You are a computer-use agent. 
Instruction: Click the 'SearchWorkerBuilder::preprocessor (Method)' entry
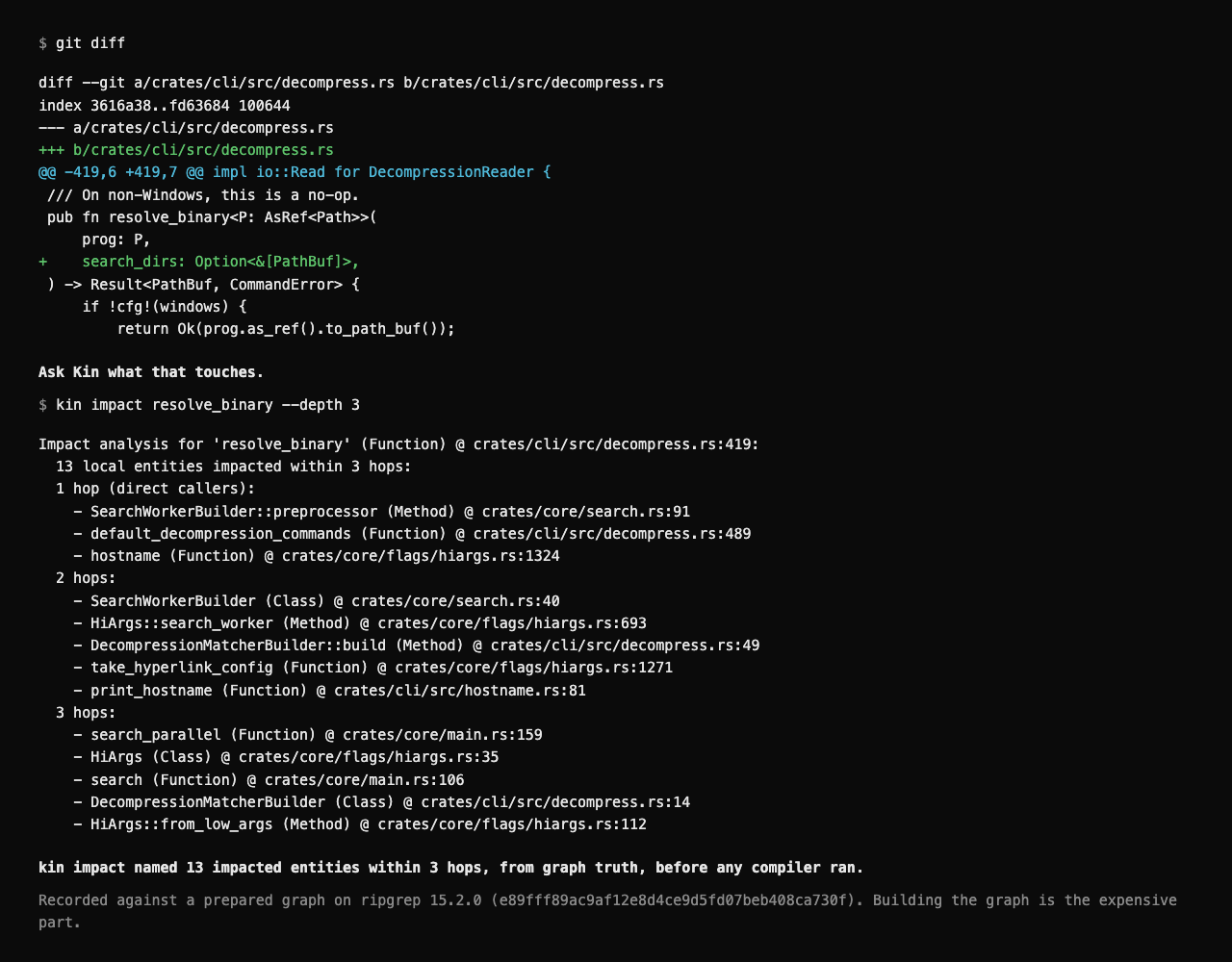tap(381, 512)
